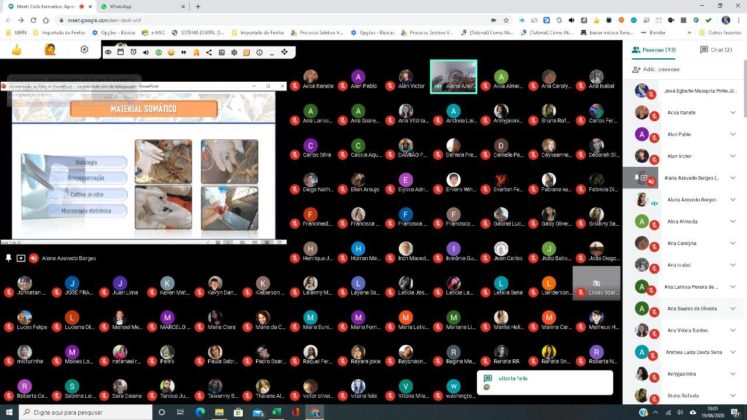This screenshot has width=747, height=420.
Task: Open the Outros favoritos bookmarks folder
Action: tap(720, 32)
